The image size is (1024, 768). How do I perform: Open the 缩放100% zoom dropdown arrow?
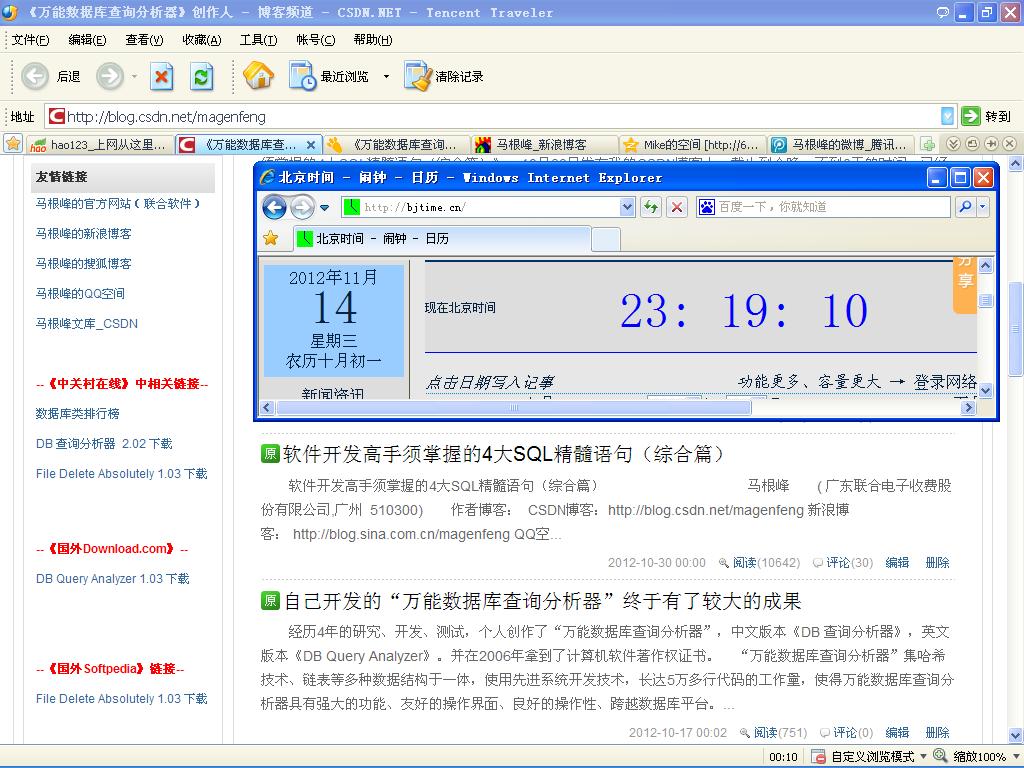(x=1016, y=756)
